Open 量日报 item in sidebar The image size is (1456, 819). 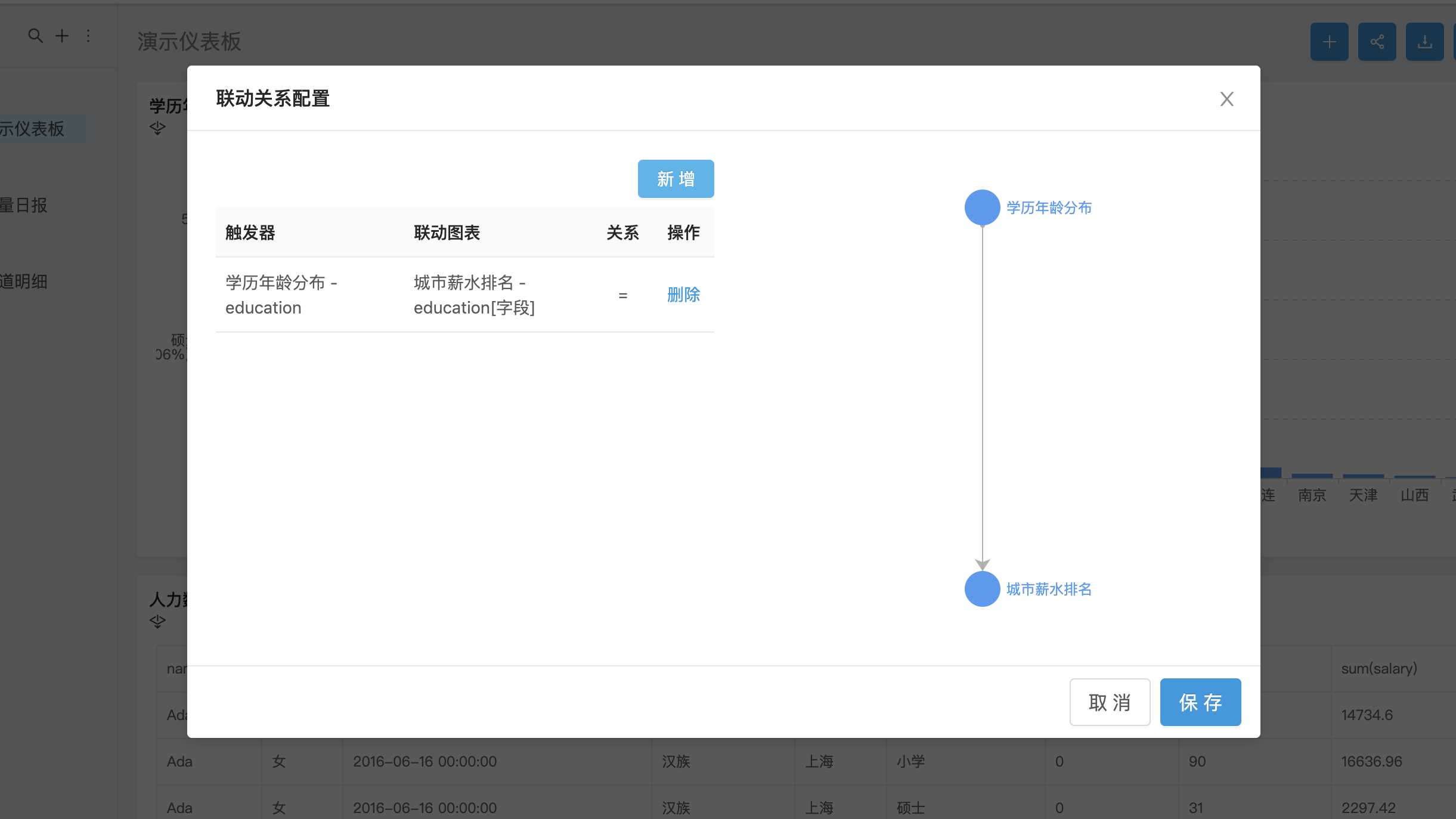[x=24, y=205]
